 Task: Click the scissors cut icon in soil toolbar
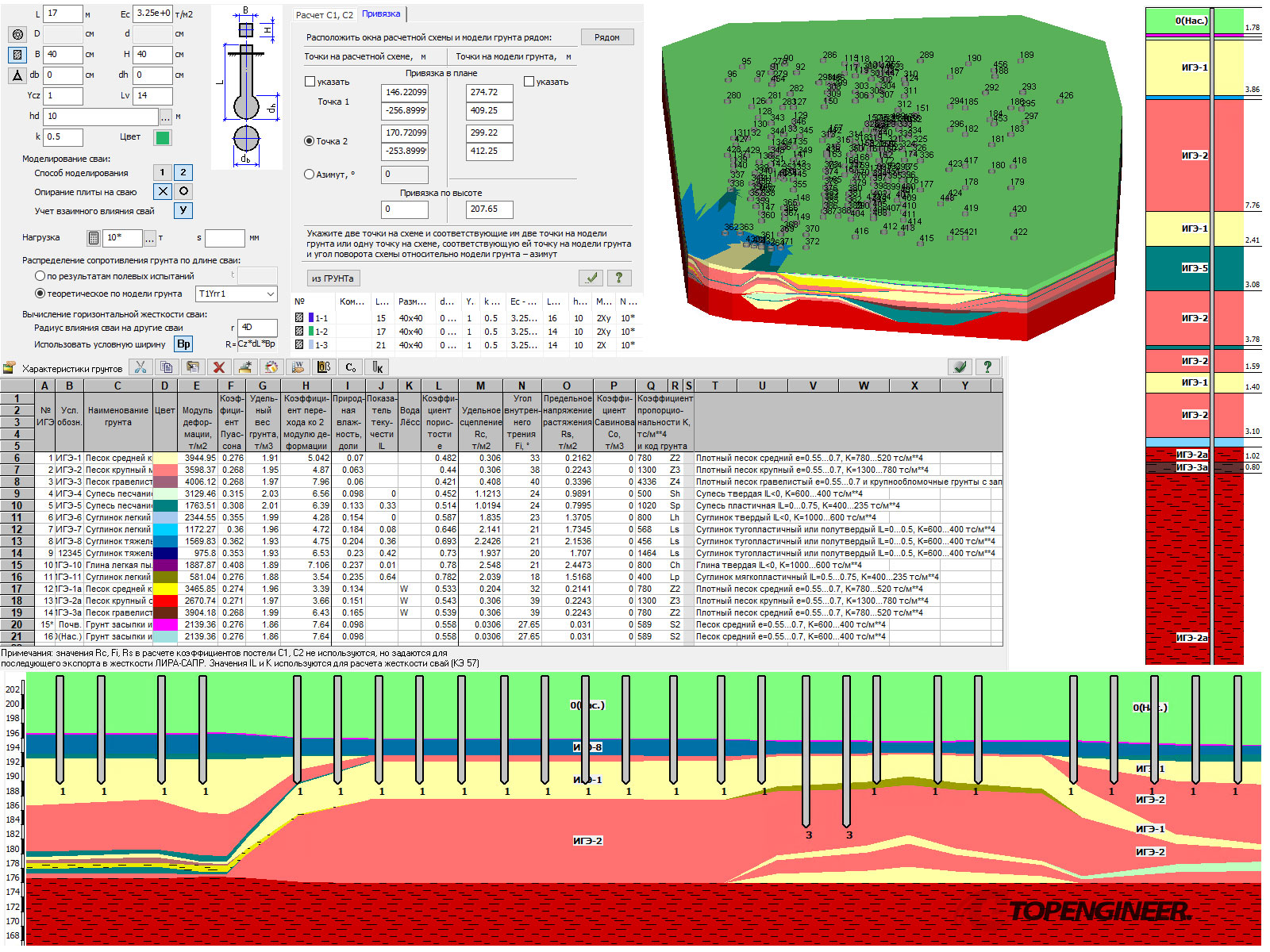click(140, 367)
